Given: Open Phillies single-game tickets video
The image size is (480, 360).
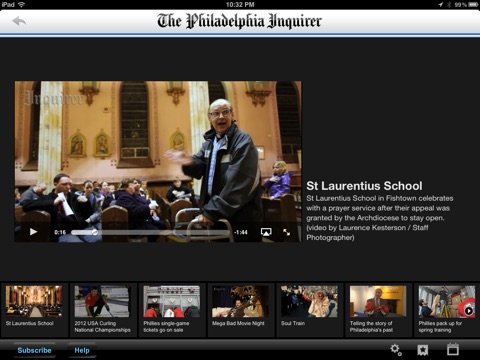Looking at the screenshot, I should 172,310.
